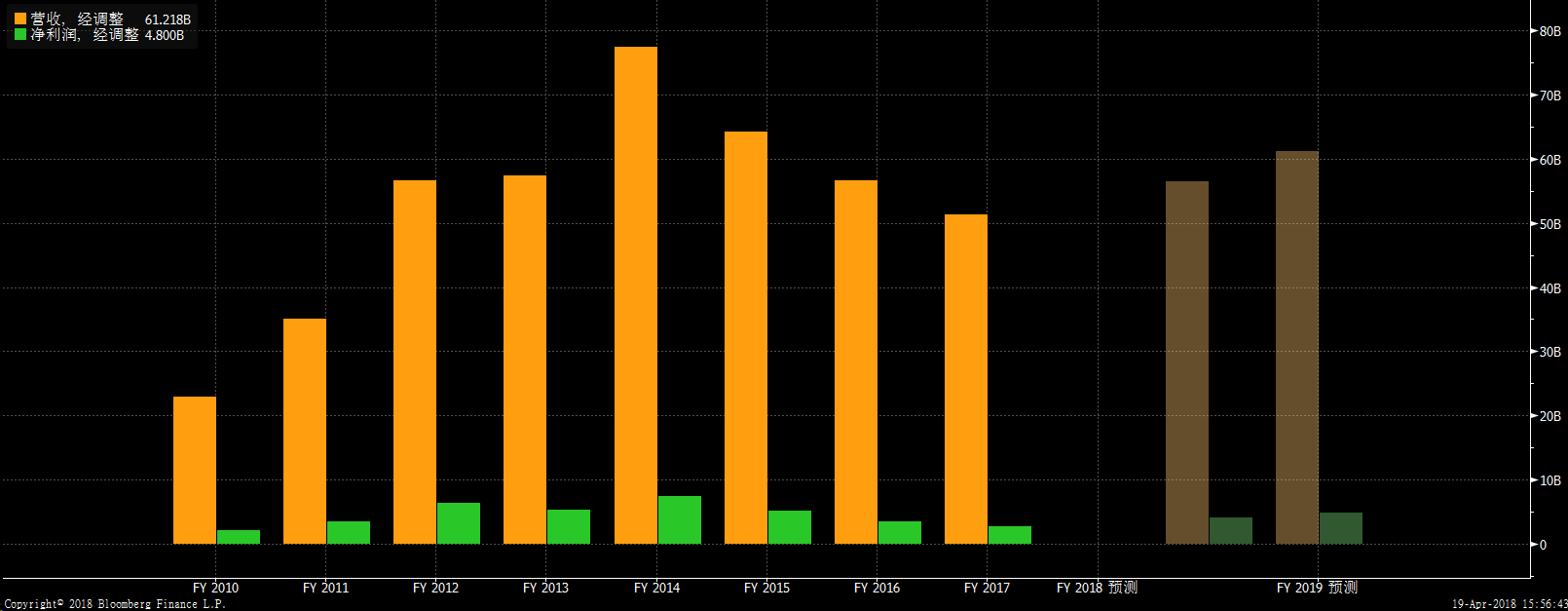Select the FY 2016 x-axis label

(x=877, y=588)
